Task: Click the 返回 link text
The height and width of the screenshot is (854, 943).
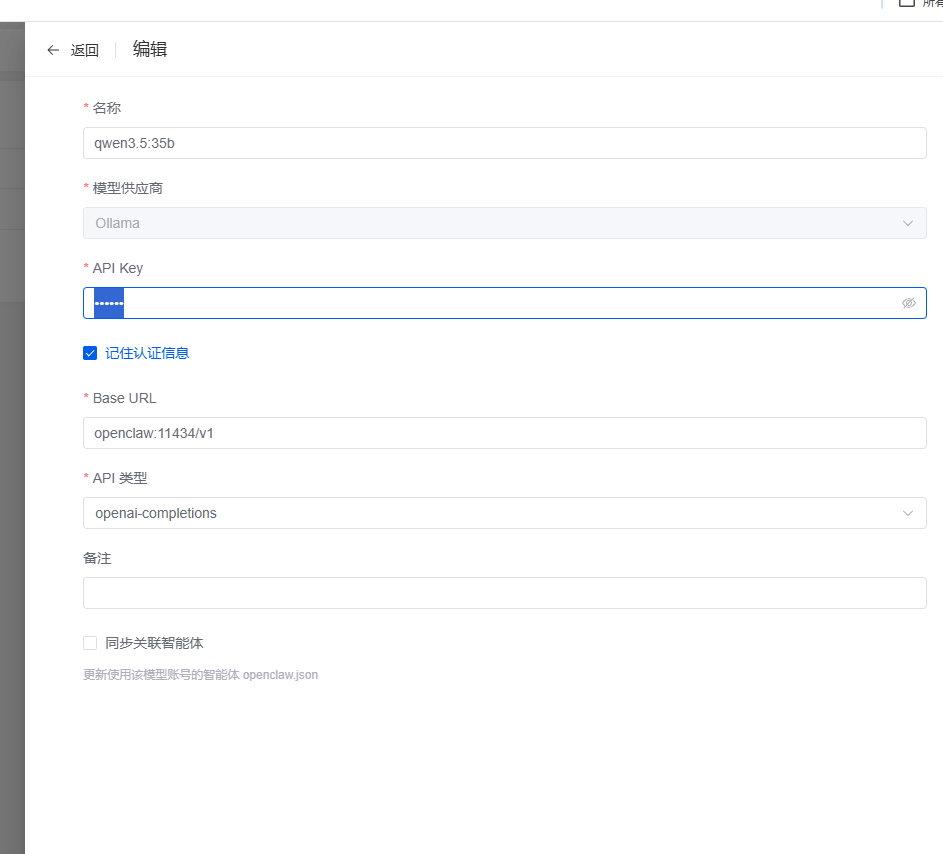Action: (85, 50)
